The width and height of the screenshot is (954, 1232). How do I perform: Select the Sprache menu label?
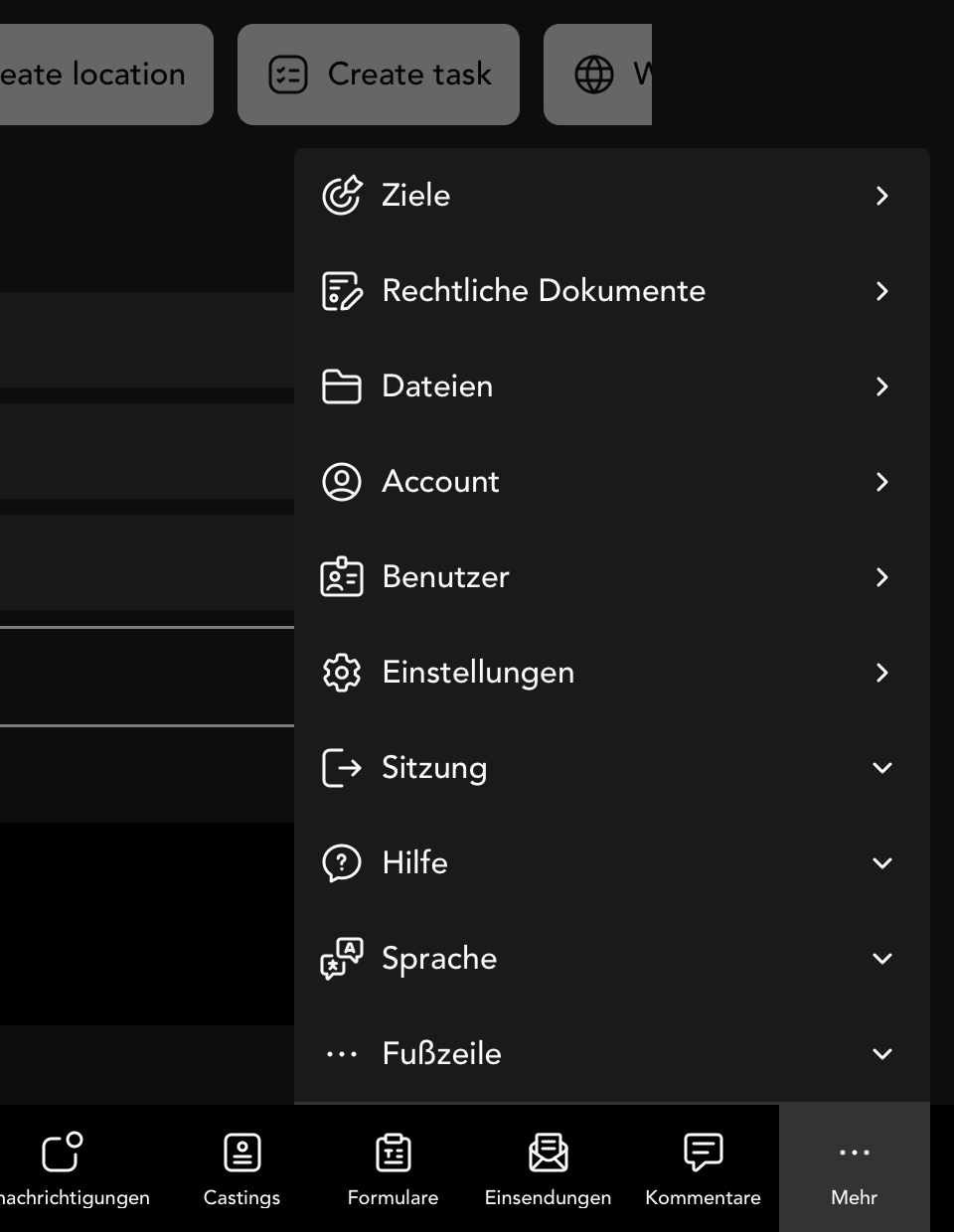pos(439,959)
